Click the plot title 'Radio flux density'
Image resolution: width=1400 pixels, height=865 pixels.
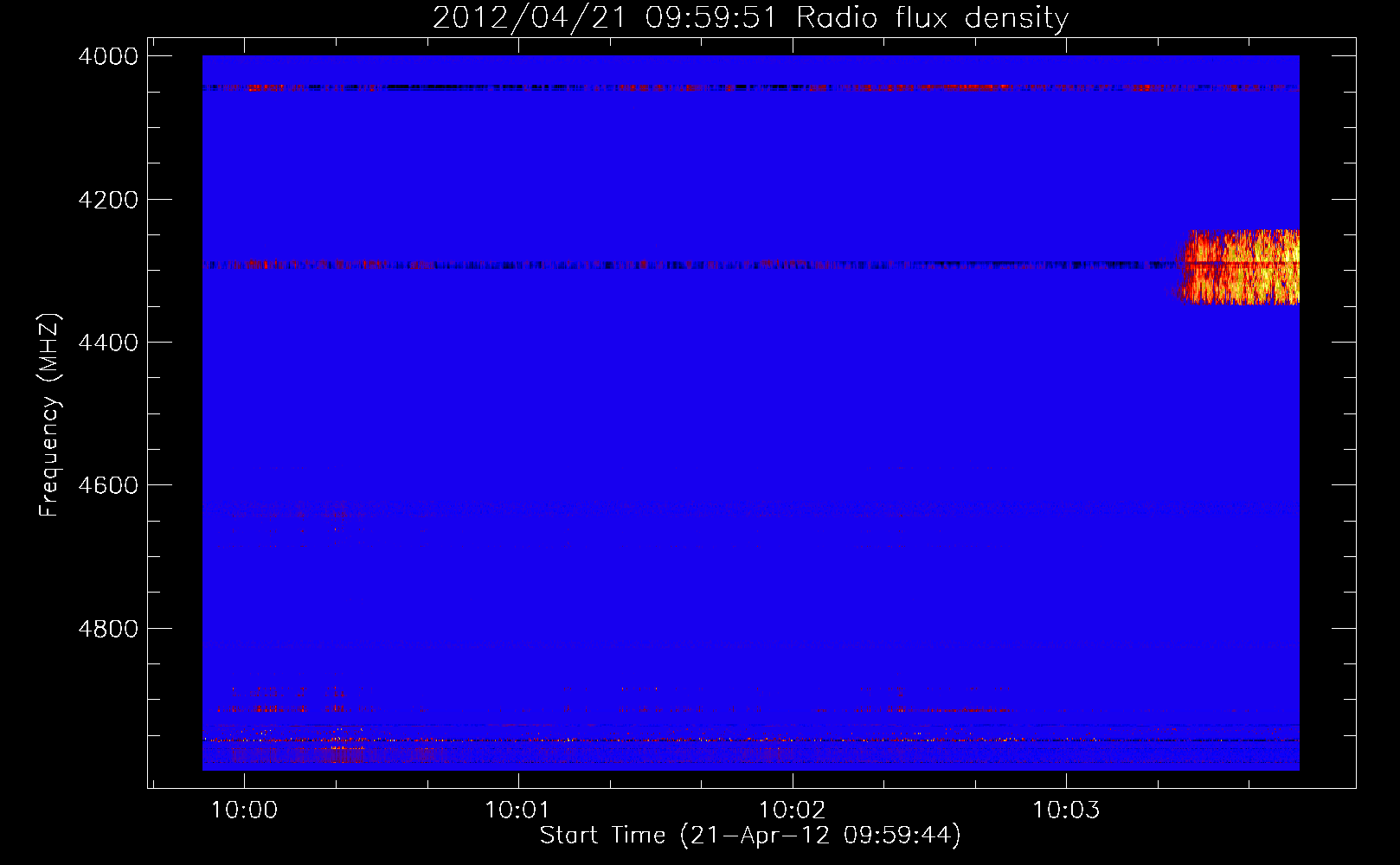[933, 18]
